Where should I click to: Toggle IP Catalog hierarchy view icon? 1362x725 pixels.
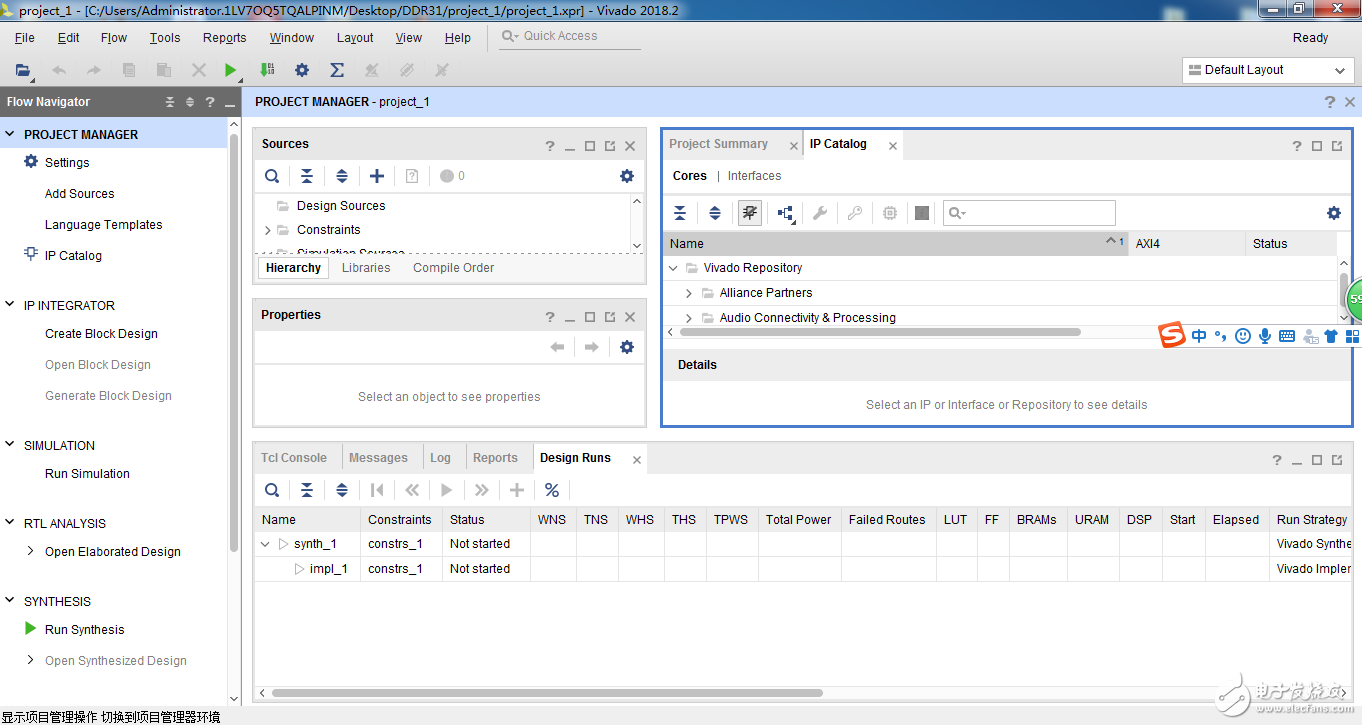coord(785,213)
